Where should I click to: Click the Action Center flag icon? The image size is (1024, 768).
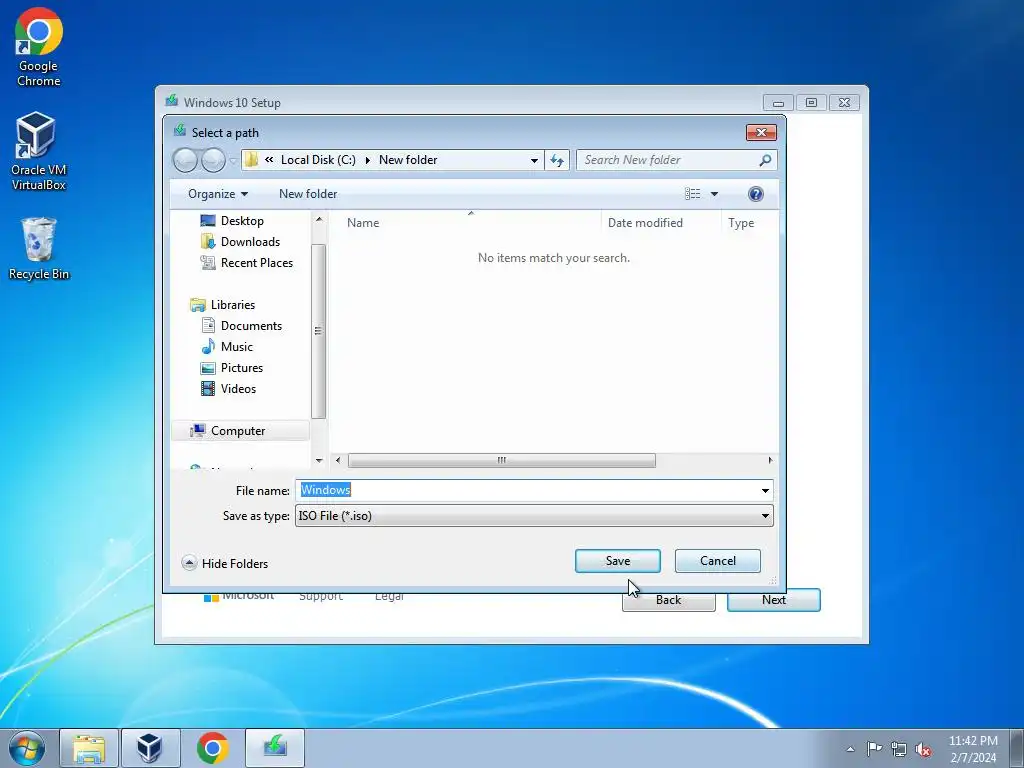tap(874, 748)
